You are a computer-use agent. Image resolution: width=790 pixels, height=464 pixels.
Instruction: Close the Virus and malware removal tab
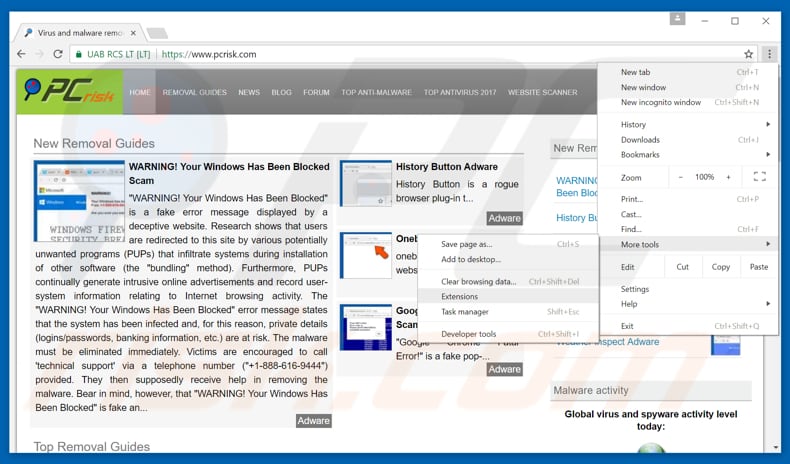coord(133,33)
